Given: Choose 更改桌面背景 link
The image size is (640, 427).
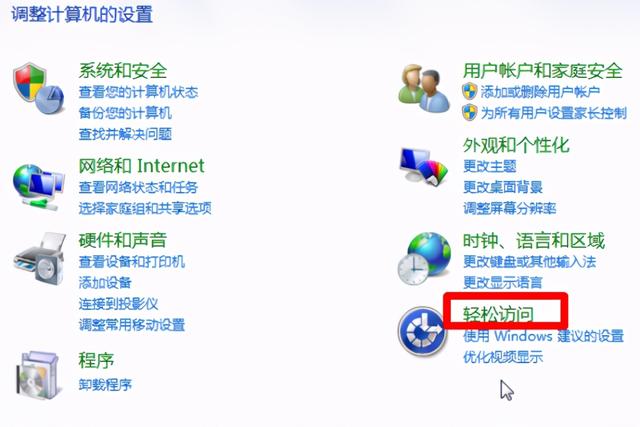Looking at the screenshot, I should click(x=503, y=187).
